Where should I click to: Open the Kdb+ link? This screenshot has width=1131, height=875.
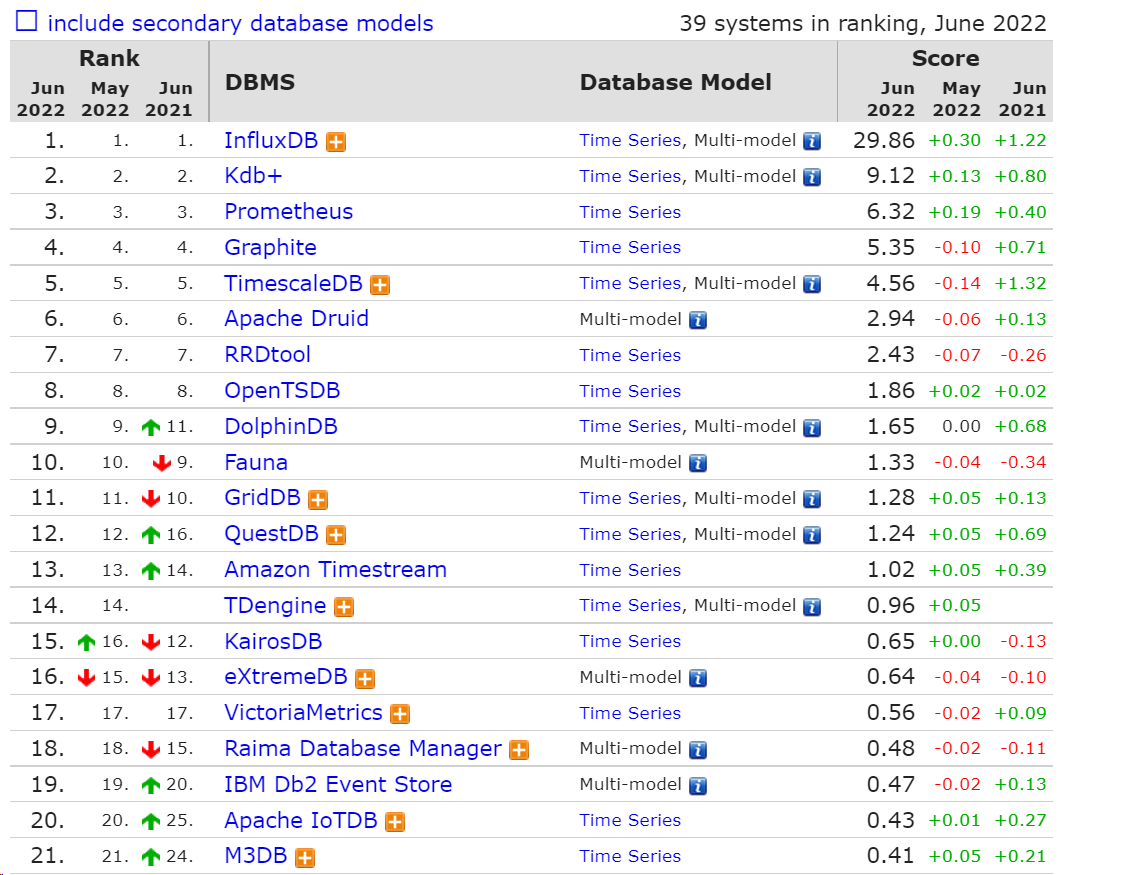click(x=253, y=176)
